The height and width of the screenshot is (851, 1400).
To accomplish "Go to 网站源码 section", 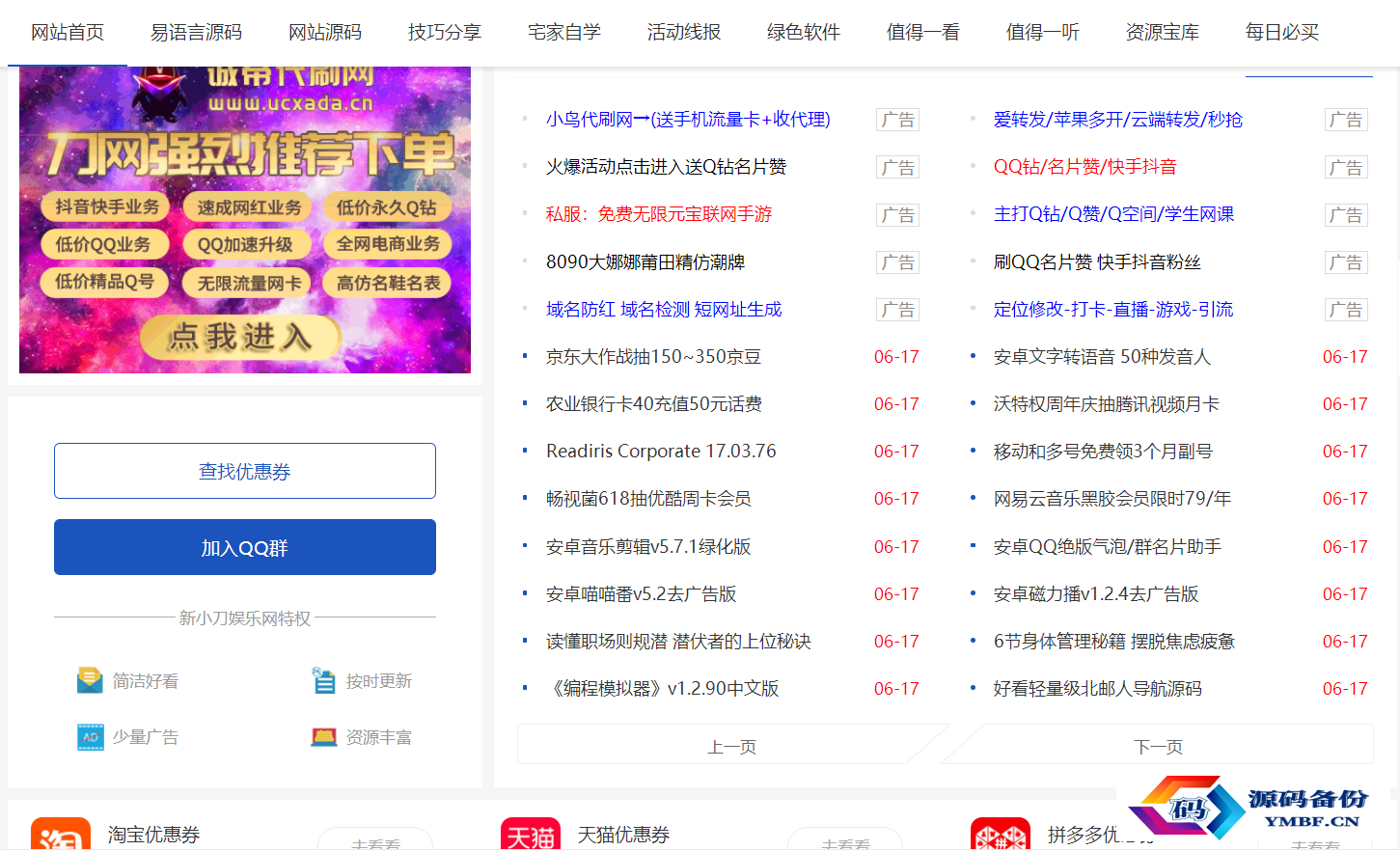I will (x=325, y=32).
